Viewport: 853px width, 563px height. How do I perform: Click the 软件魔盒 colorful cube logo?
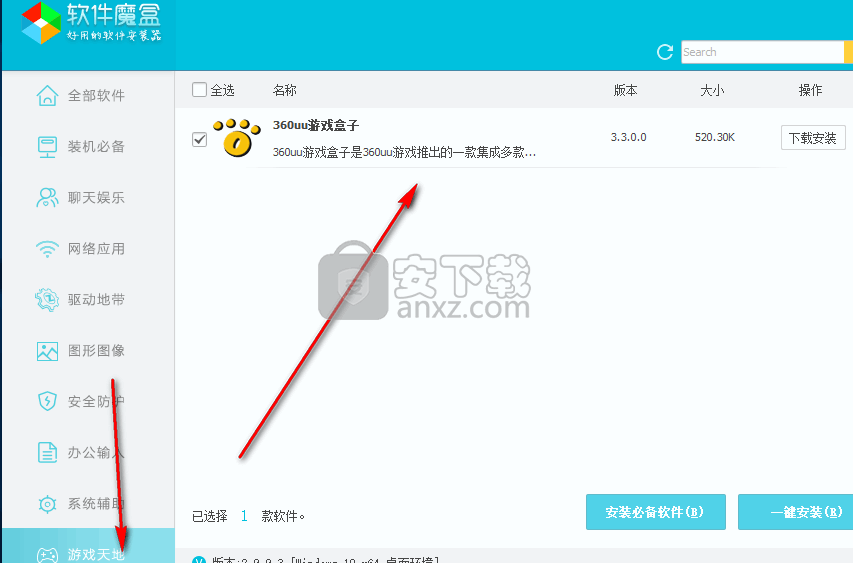coord(41,23)
